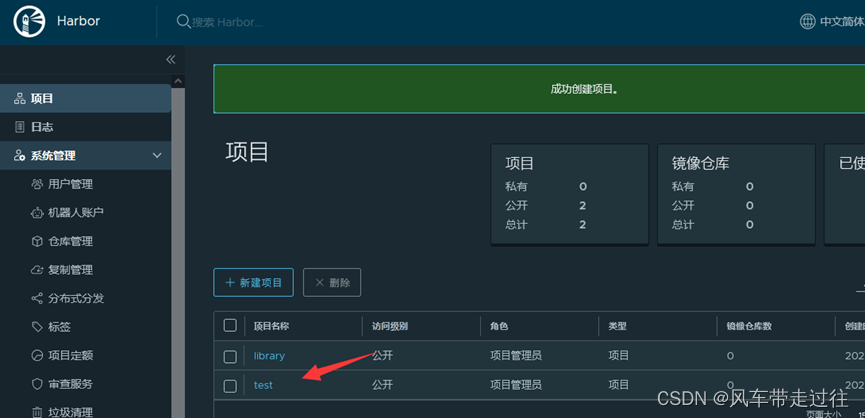The image size is (865, 418).
Task: Click 公开 cell in library row
Action: coord(382,356)
